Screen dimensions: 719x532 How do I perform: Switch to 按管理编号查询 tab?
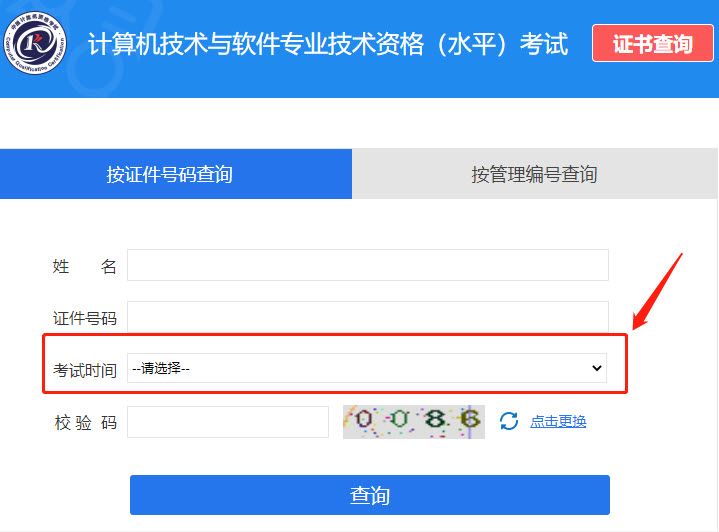coord(535,174)
